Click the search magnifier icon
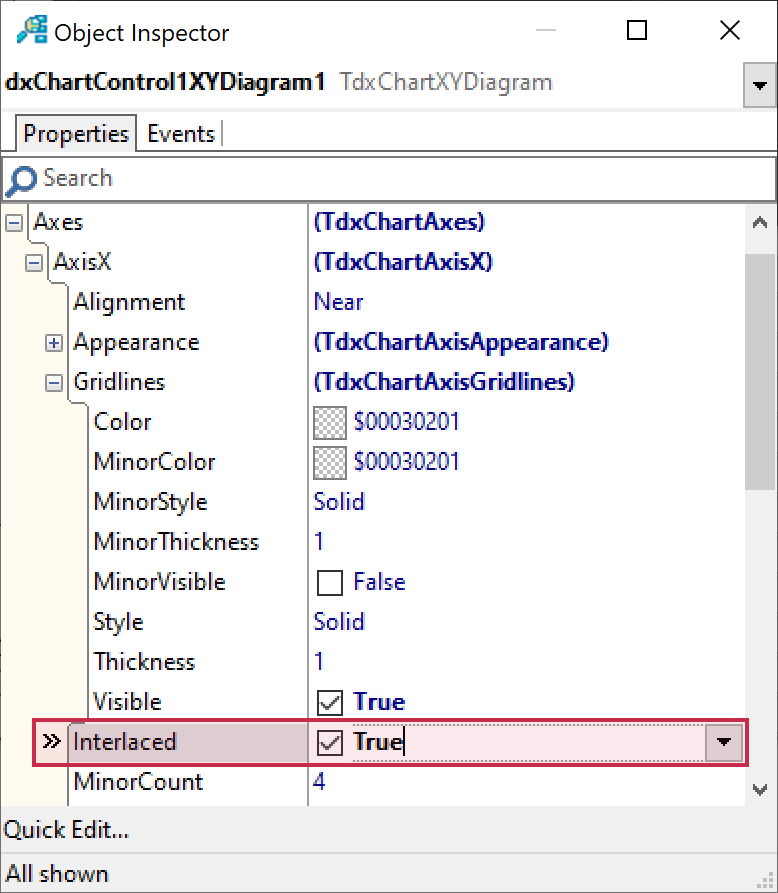Screen dimensions: 778x893 (x=21, y=180)
